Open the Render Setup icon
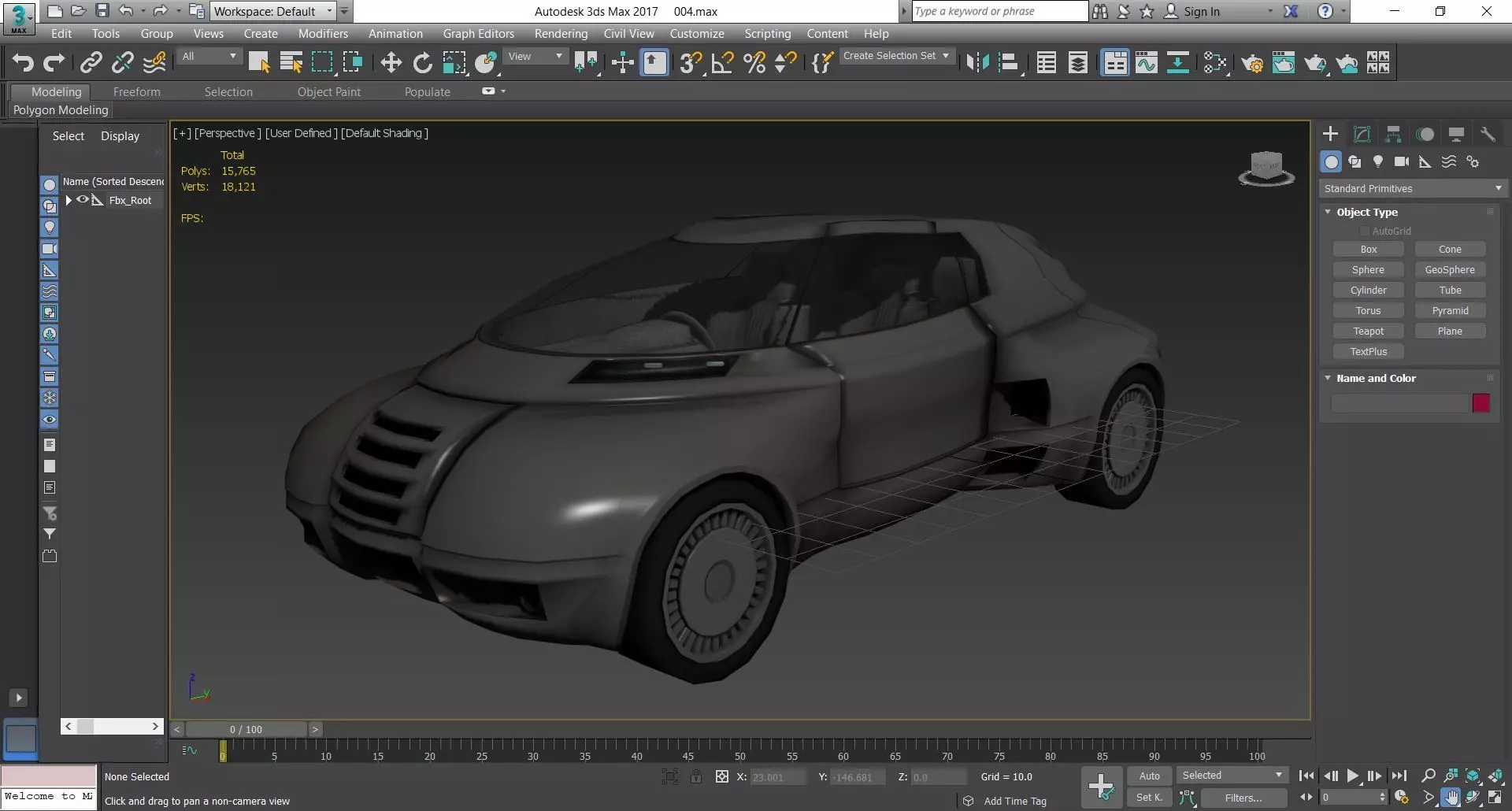1512x811 pixels. coord(1252,63)
